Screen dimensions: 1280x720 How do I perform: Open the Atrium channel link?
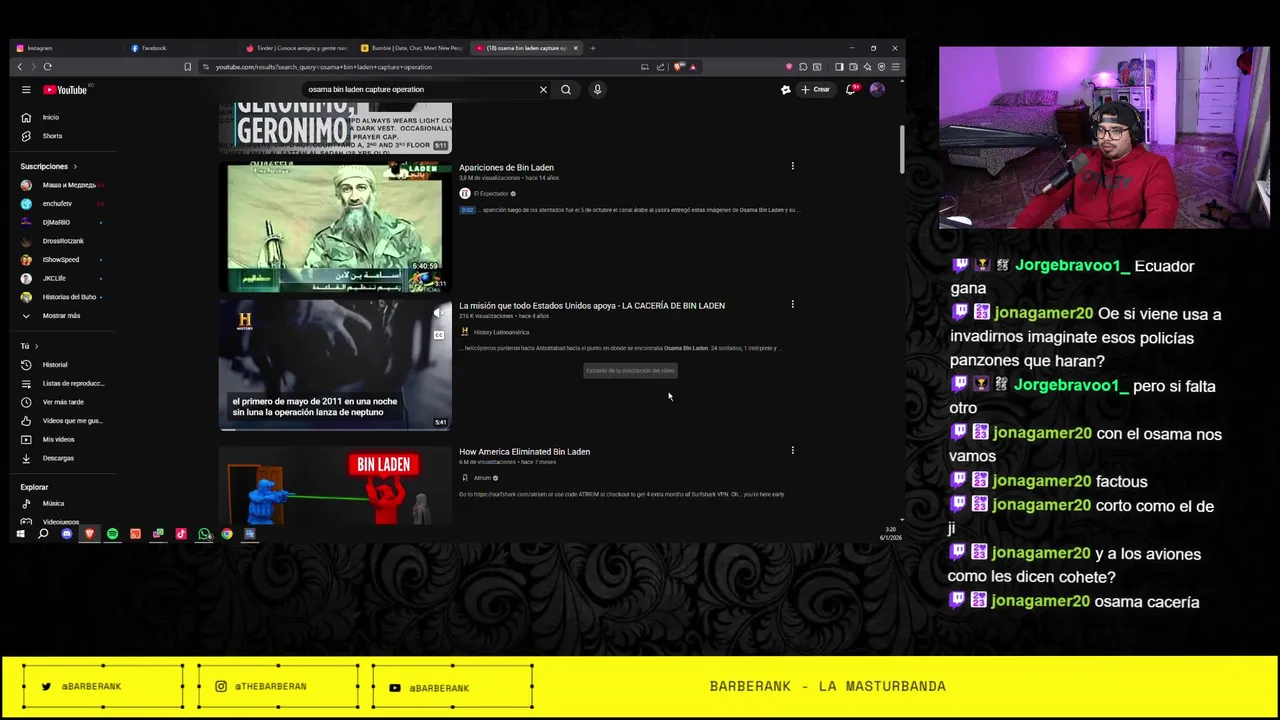coord(482,478)
